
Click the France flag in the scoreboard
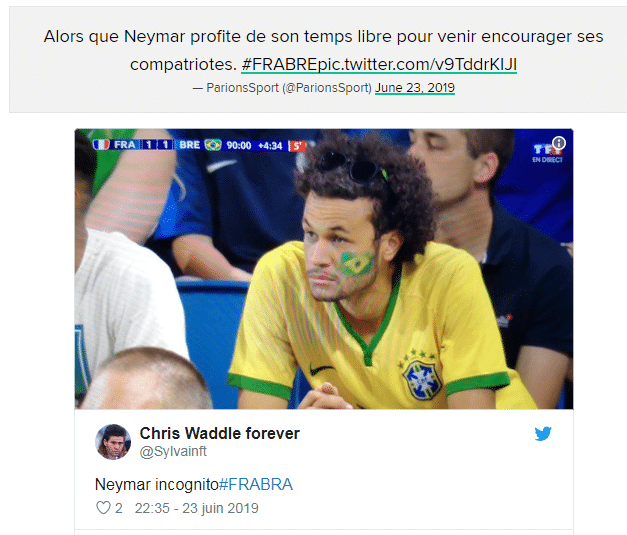click(102, 144)
